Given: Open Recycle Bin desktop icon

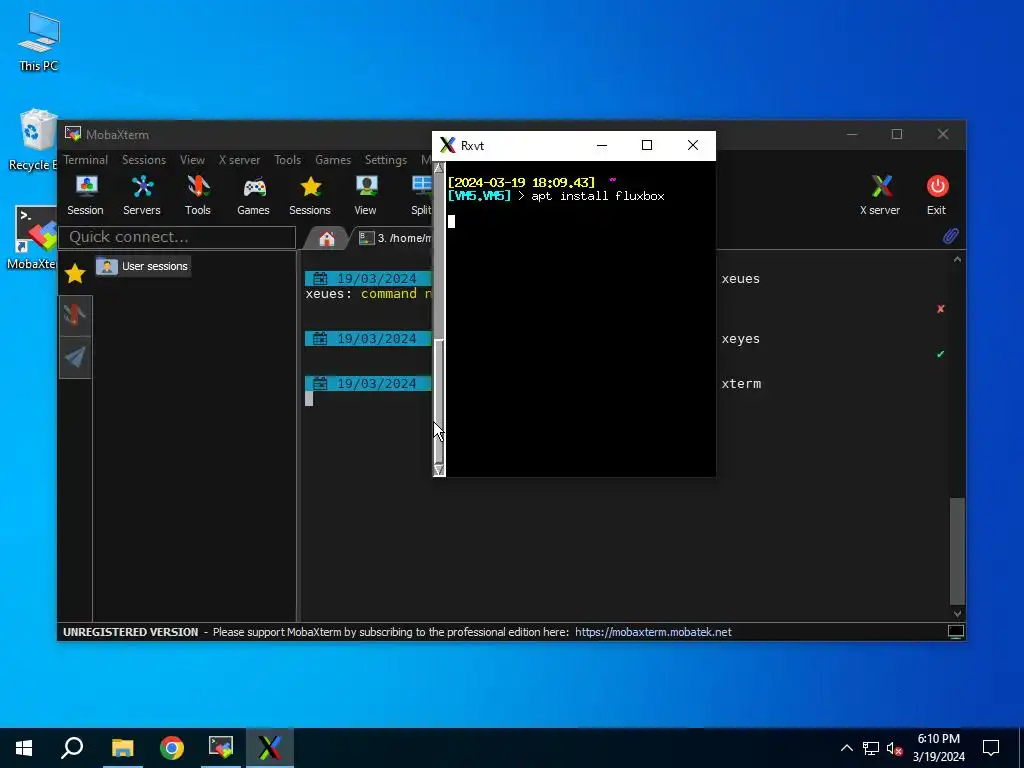Looking at the screenshot, I should pyautogui.click(x=33, y=140).
